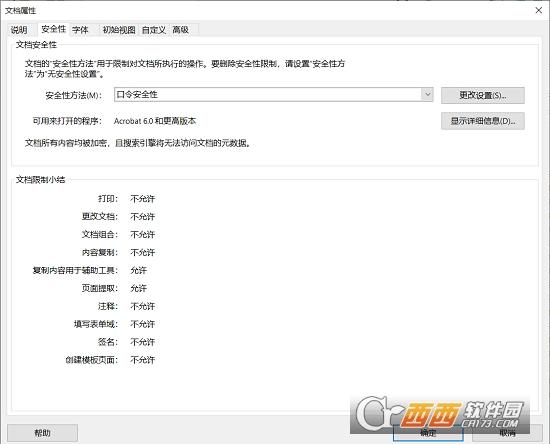Click the 文档安全性 group heading
This screenshot has height=444, width=550.
click(x=36, y=45)
